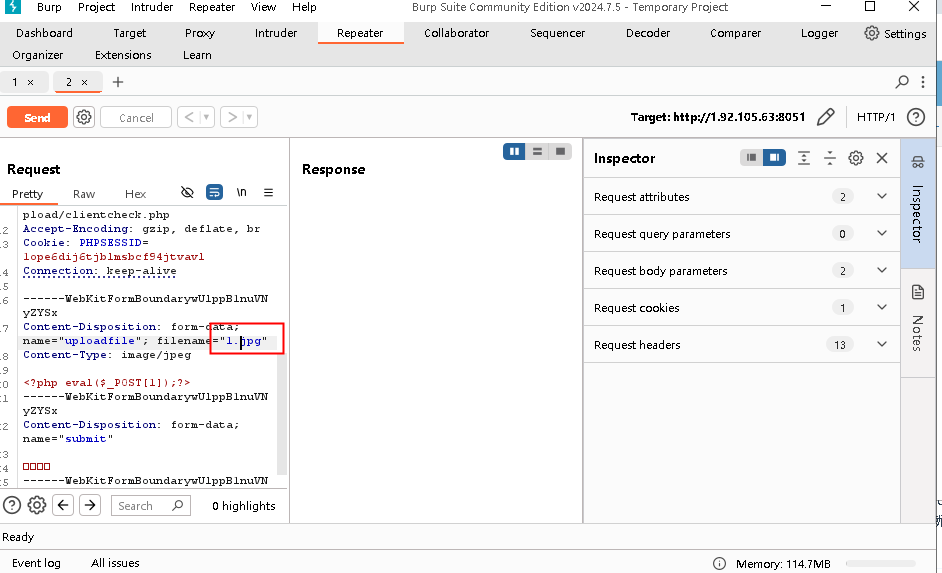Open Inspector side tab
This screenshot has width=942, height=573.
[917, 203]
